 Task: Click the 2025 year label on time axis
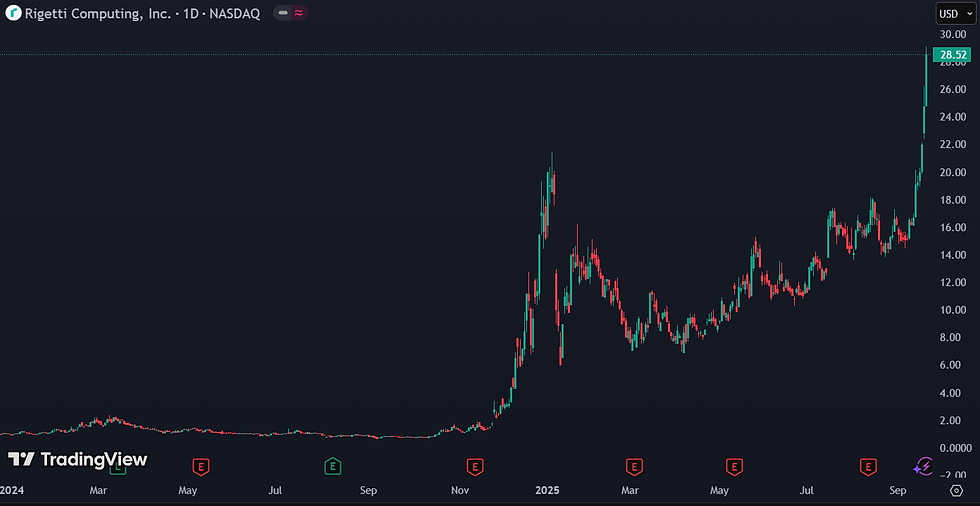click(x=548, y=490)
